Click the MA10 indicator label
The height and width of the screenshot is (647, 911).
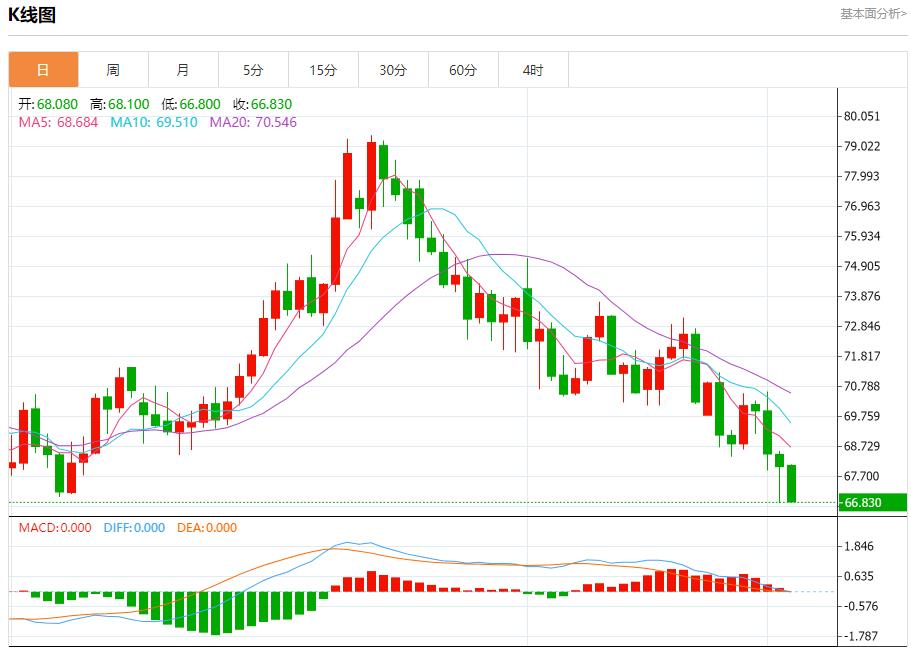(x=154, y=123)
